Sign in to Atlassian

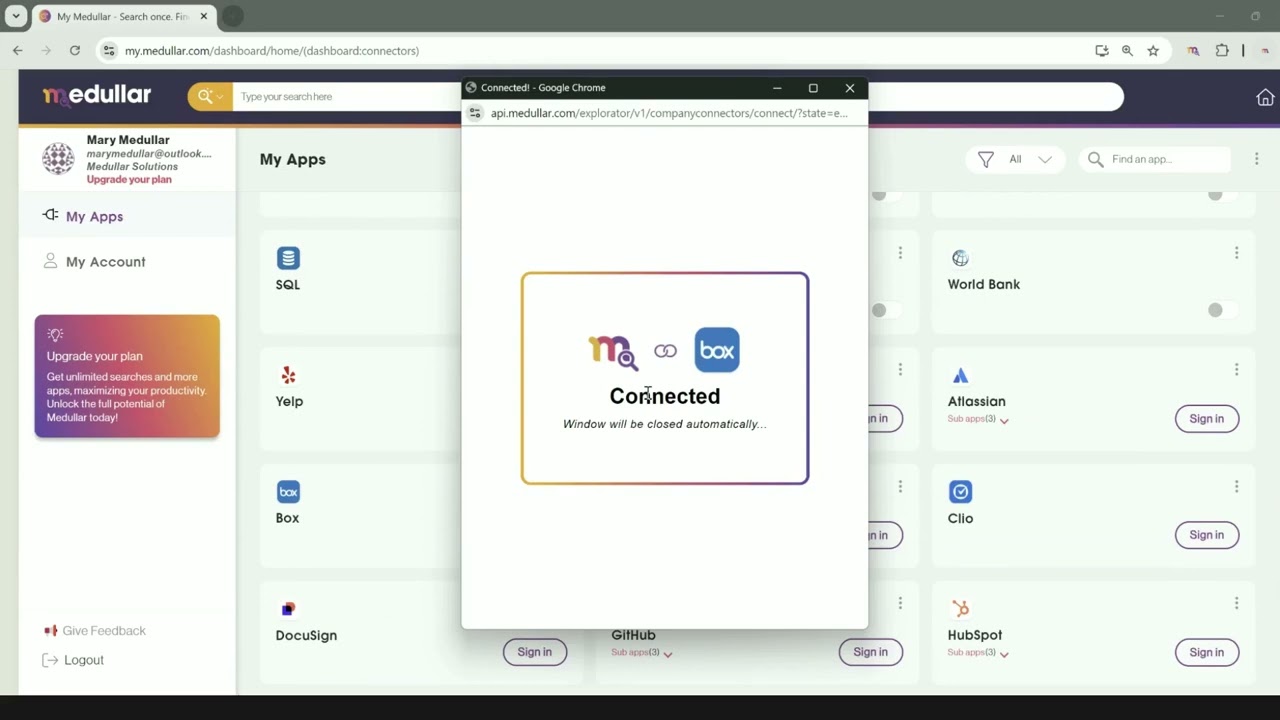(1206, 419)
